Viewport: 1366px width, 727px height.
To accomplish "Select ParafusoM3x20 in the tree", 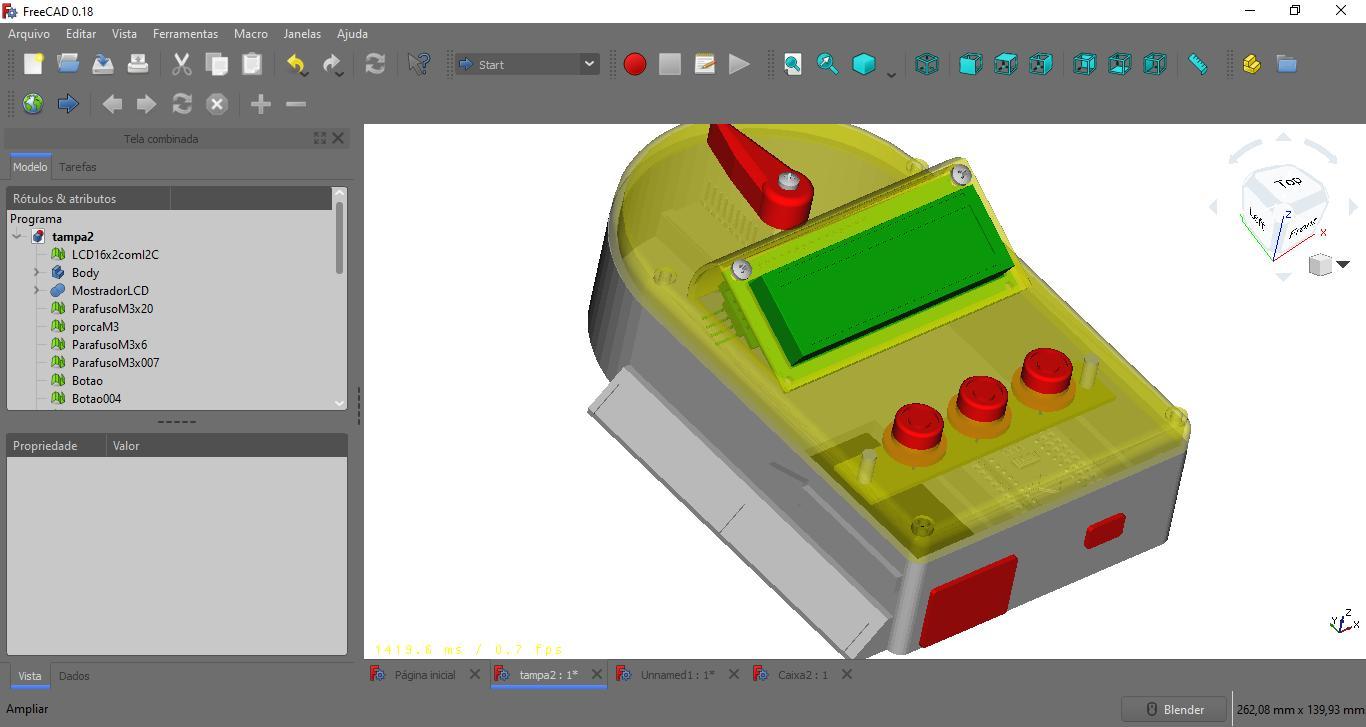I will point(112,309).
